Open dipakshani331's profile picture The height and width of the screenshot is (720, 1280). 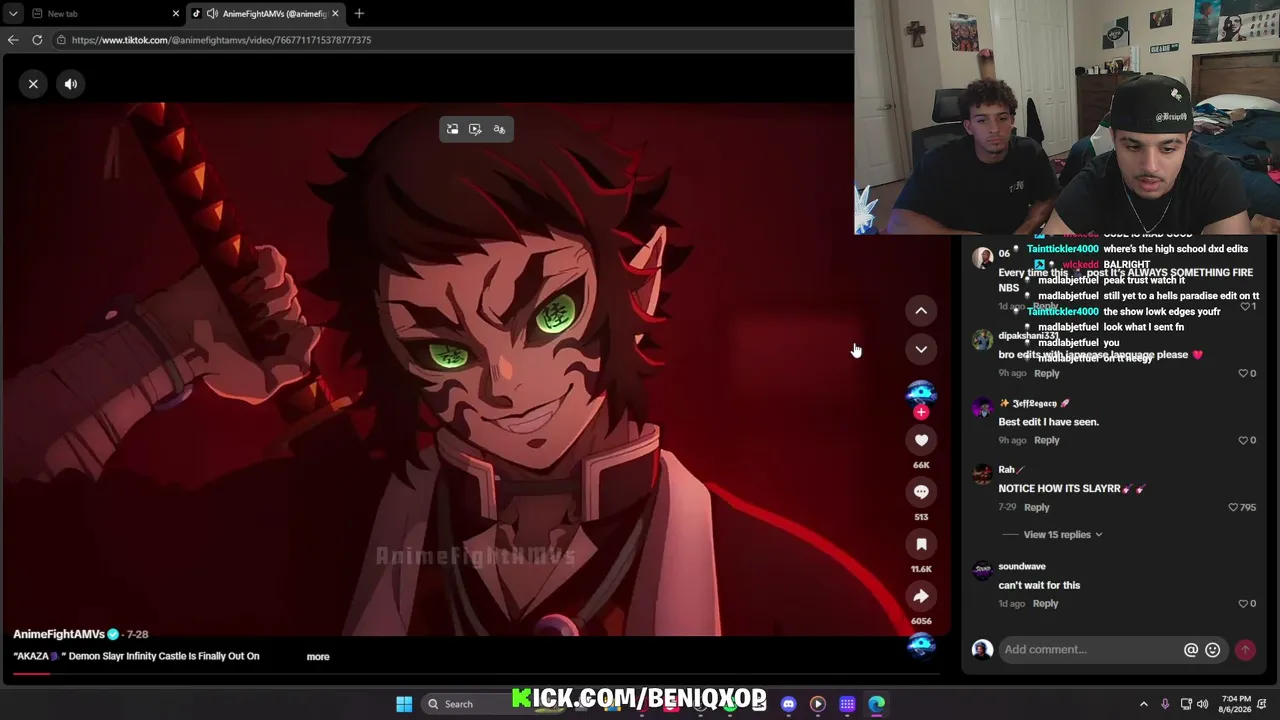(x=982, y=340)
